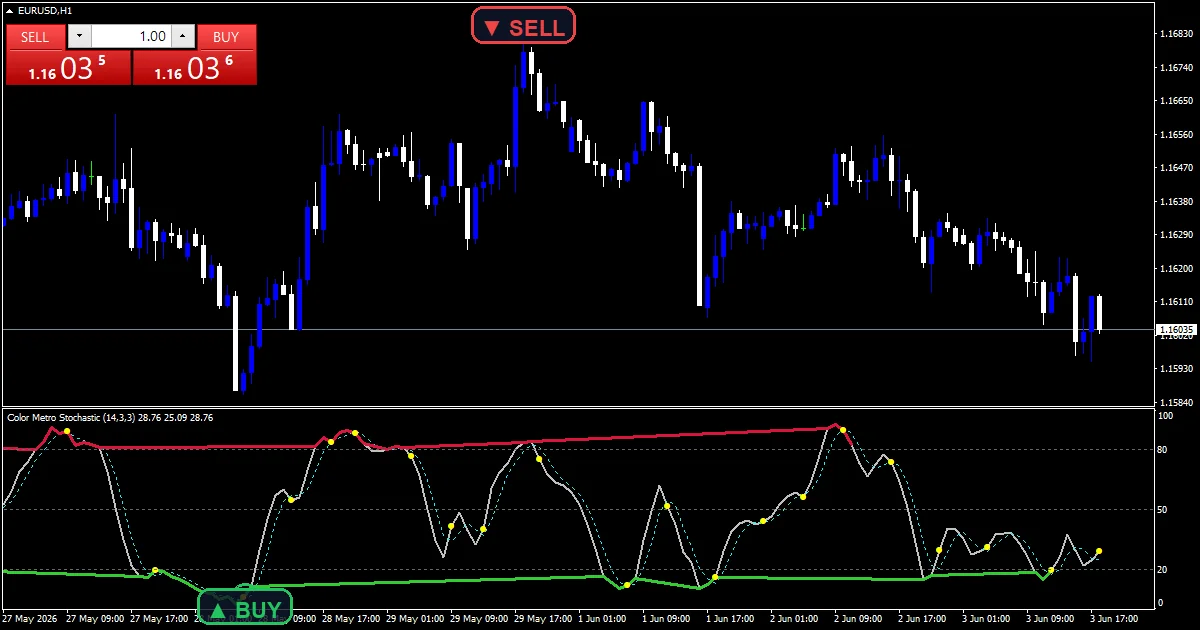Click the 27 May 17:00 time label

tap(159, 619)
